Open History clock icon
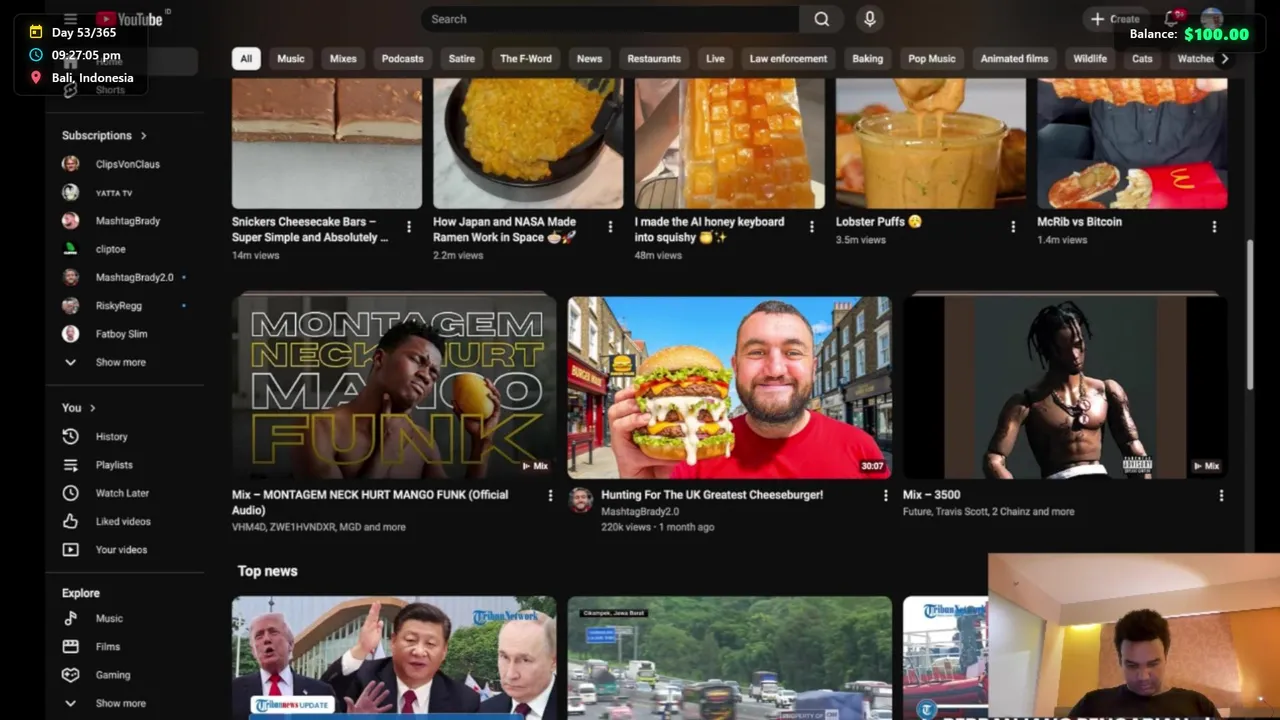This screenshot has height=720, width=1280. point(70,436)
